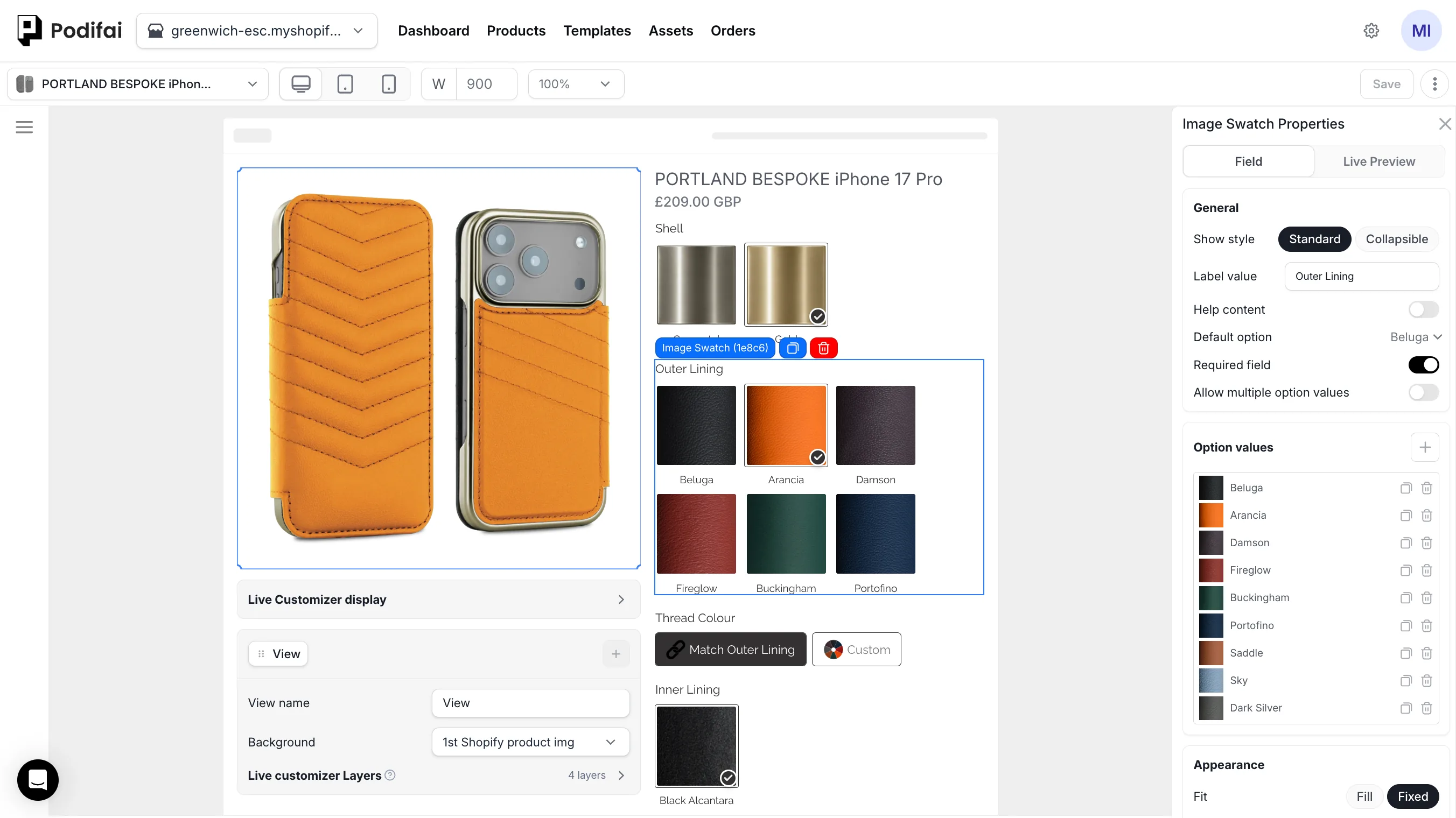Switch to the Live Preview tab
1456x818 pixels.
[1379, 161]
